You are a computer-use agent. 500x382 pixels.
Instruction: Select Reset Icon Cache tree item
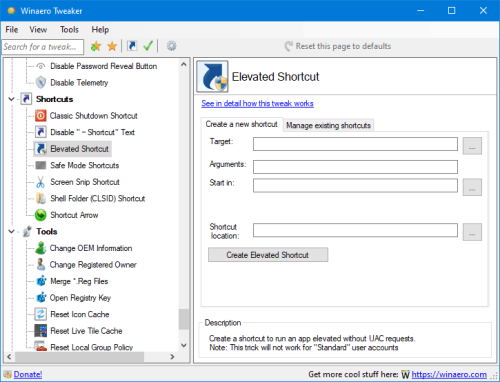[80, 314]
